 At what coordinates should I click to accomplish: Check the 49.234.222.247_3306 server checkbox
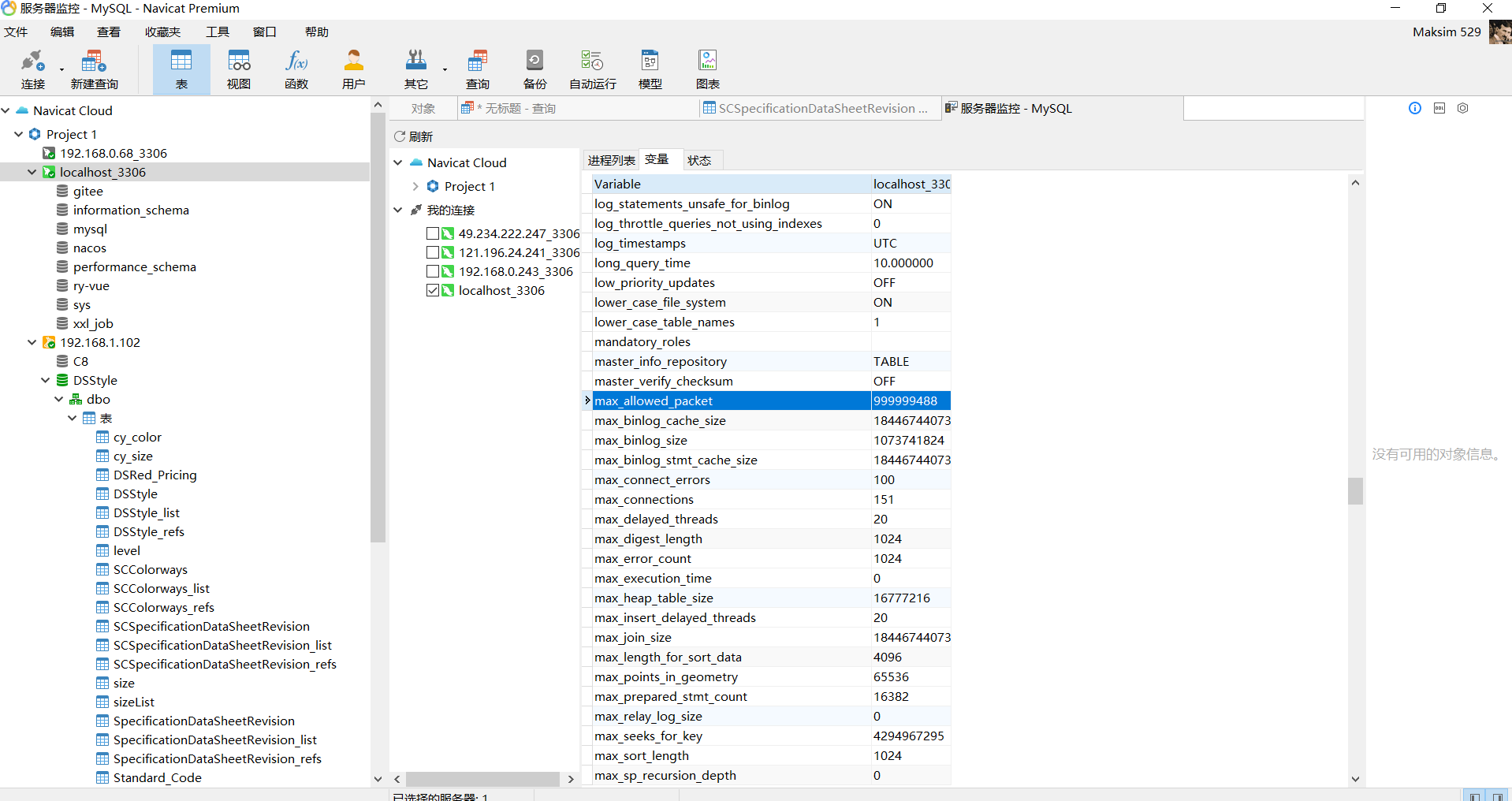pos(432,233)
